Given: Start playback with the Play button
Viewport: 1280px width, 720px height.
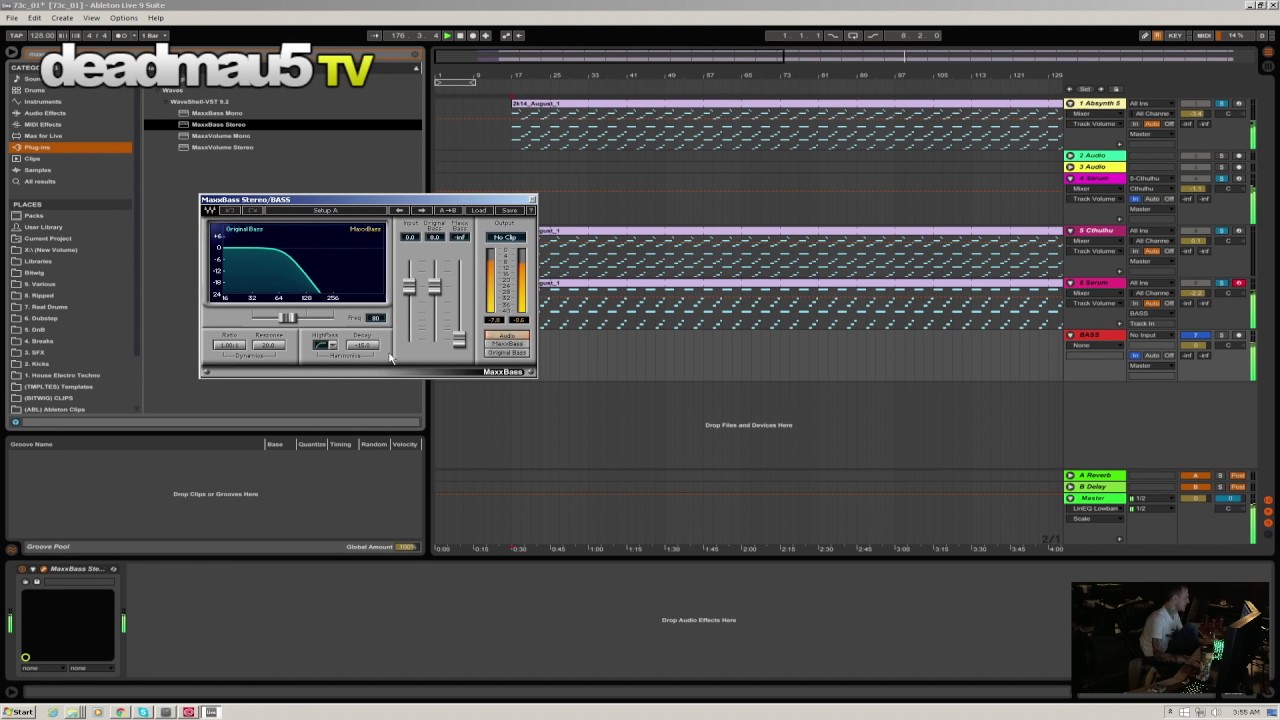Looking at the screenshot, I should click(x=447, y=36).
